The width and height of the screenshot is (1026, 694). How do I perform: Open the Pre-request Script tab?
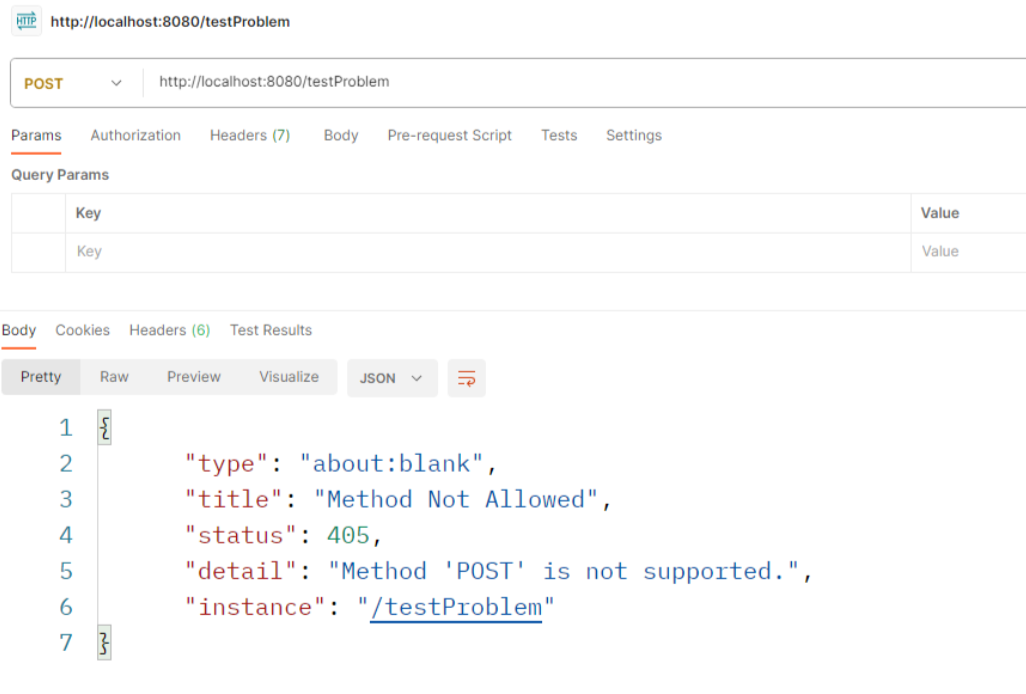coord(449,135)
